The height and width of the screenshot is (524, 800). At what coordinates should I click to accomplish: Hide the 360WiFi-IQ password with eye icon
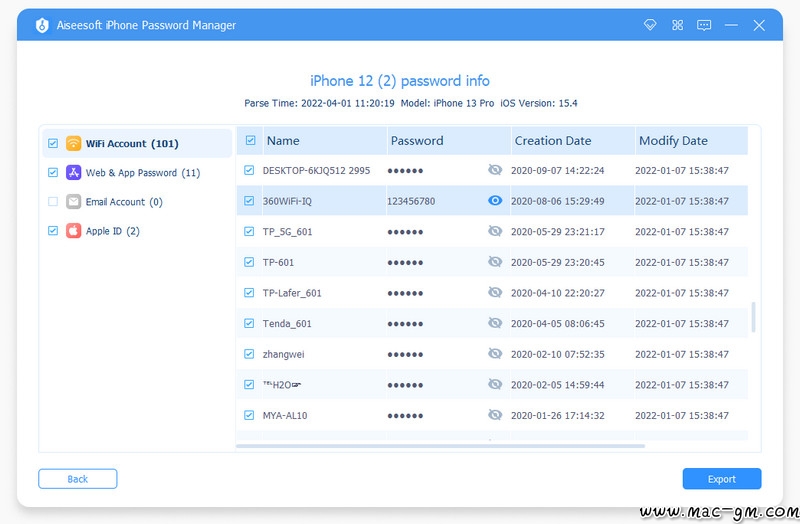[494, 201]
